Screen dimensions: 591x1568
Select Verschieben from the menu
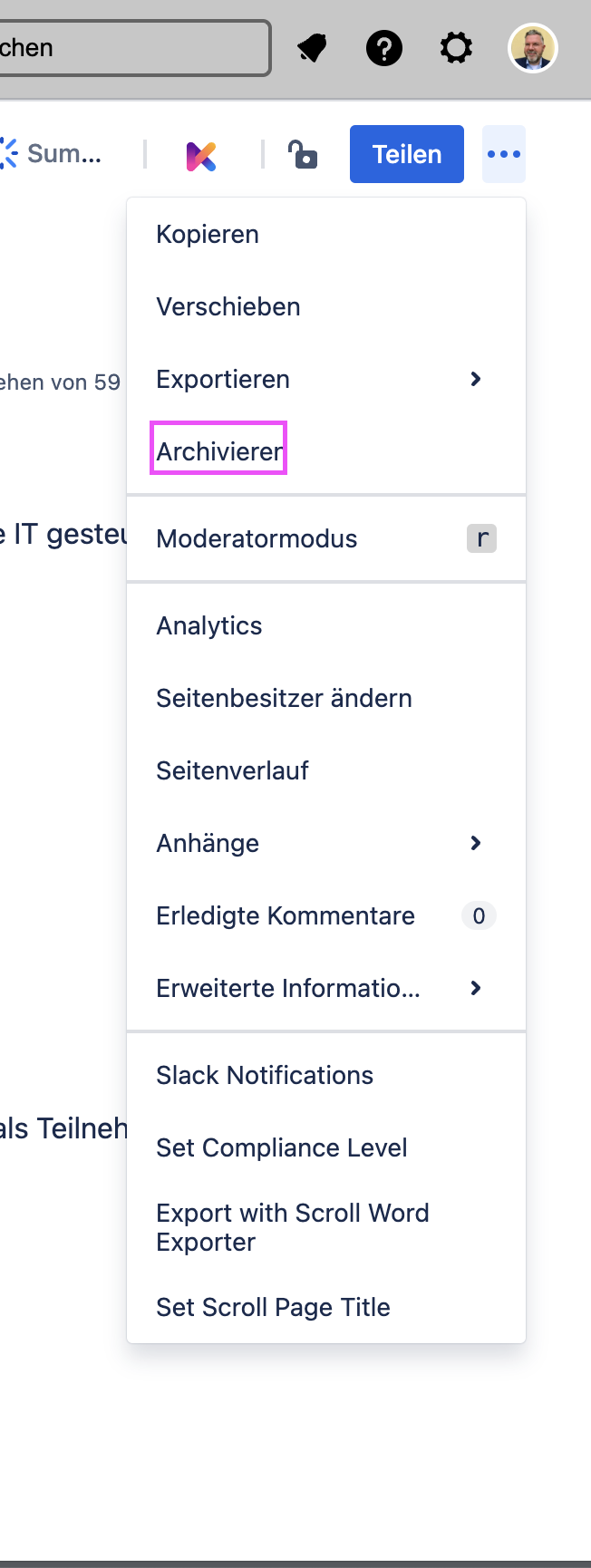coord(326,306)
